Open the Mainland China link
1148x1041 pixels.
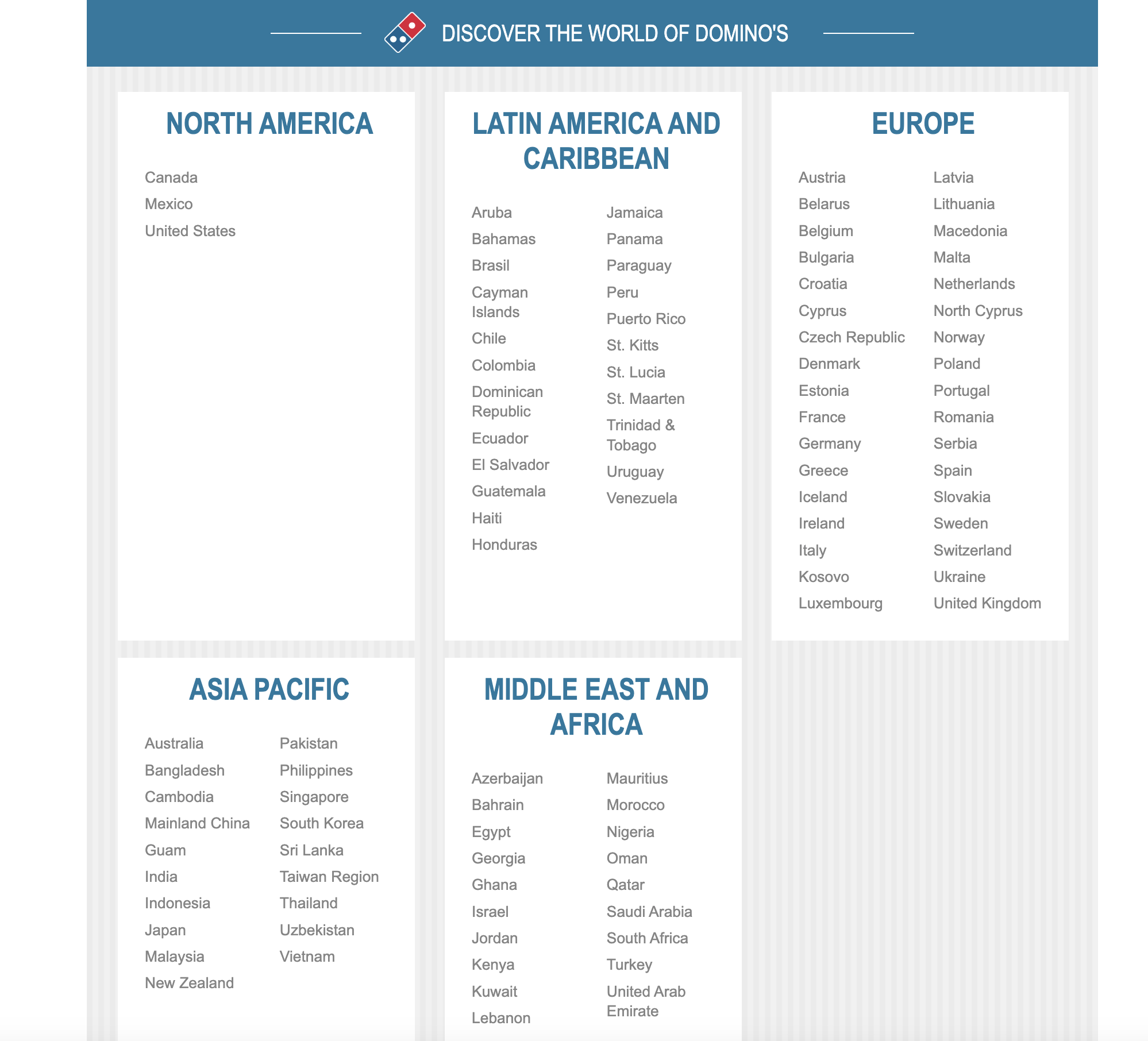[x=197, y=823]
